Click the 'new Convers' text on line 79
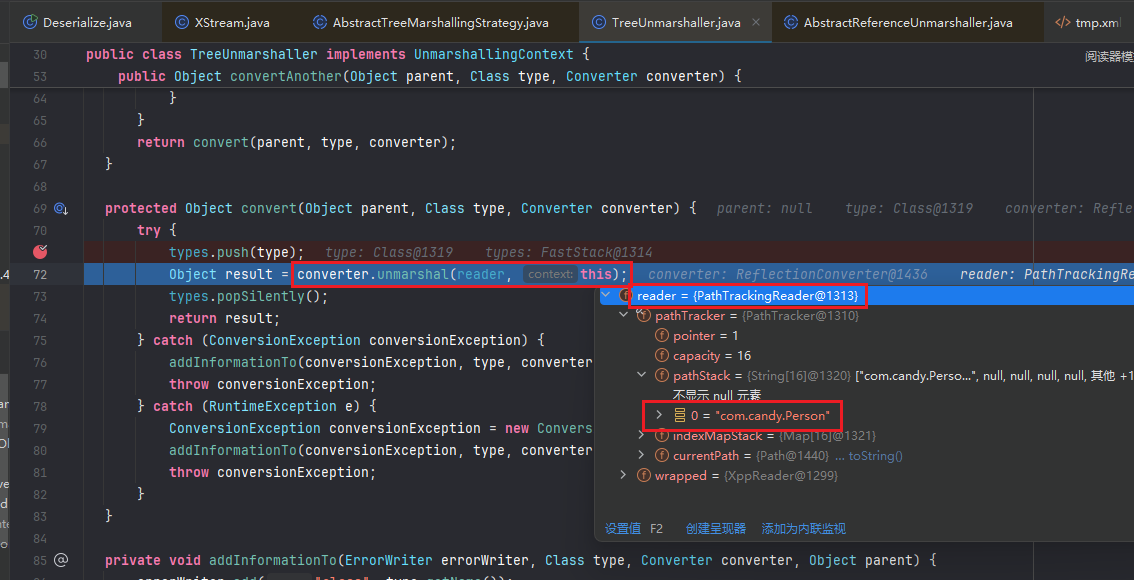This screenshot has width=1134, height=580. 549,428
